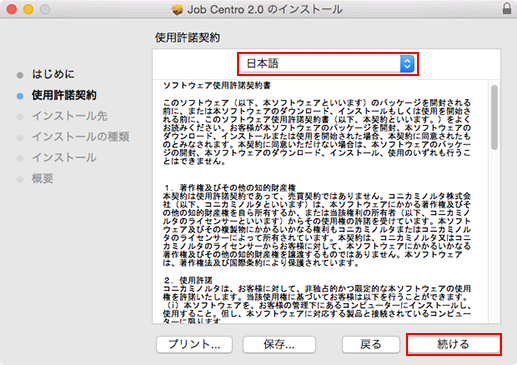Select the 使用許諾契約 step in sidebar
517x365 pixels.
pyautogui.click(x=64, y=95)
